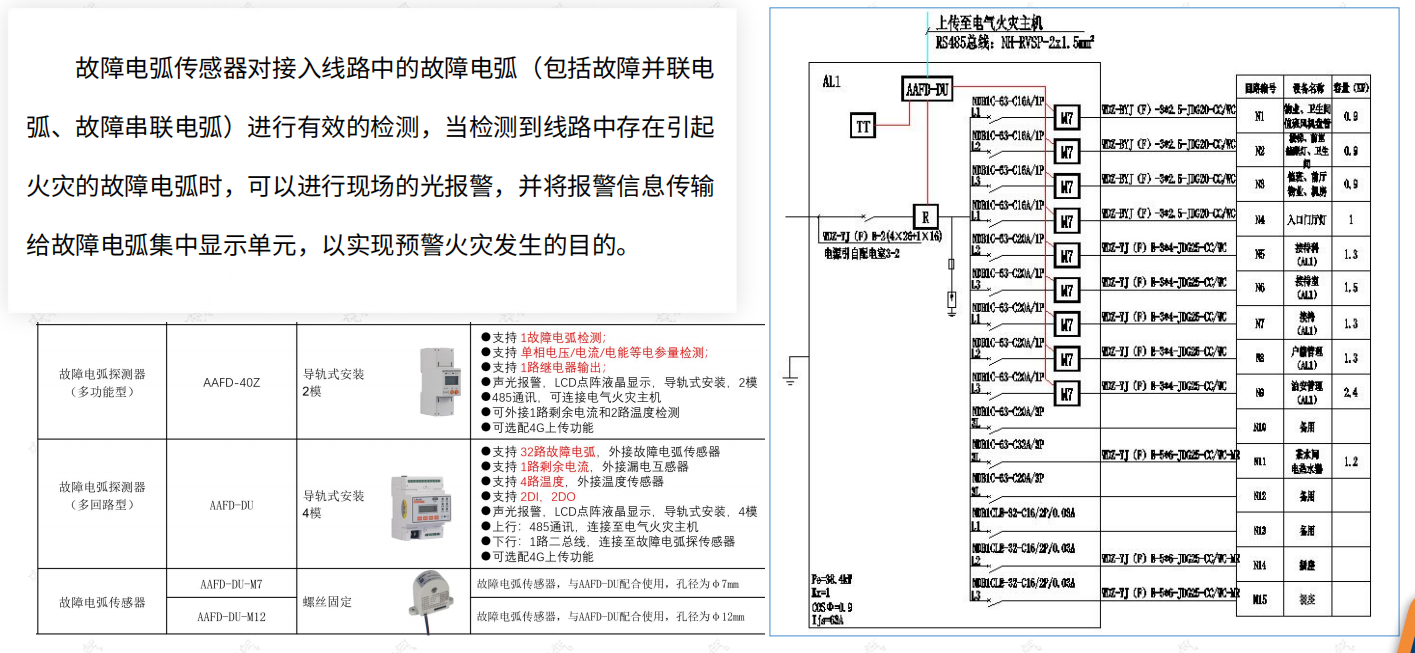Click the "N6" circuit number cell
Screen dimensions: 1415x653
point(1259,288)
